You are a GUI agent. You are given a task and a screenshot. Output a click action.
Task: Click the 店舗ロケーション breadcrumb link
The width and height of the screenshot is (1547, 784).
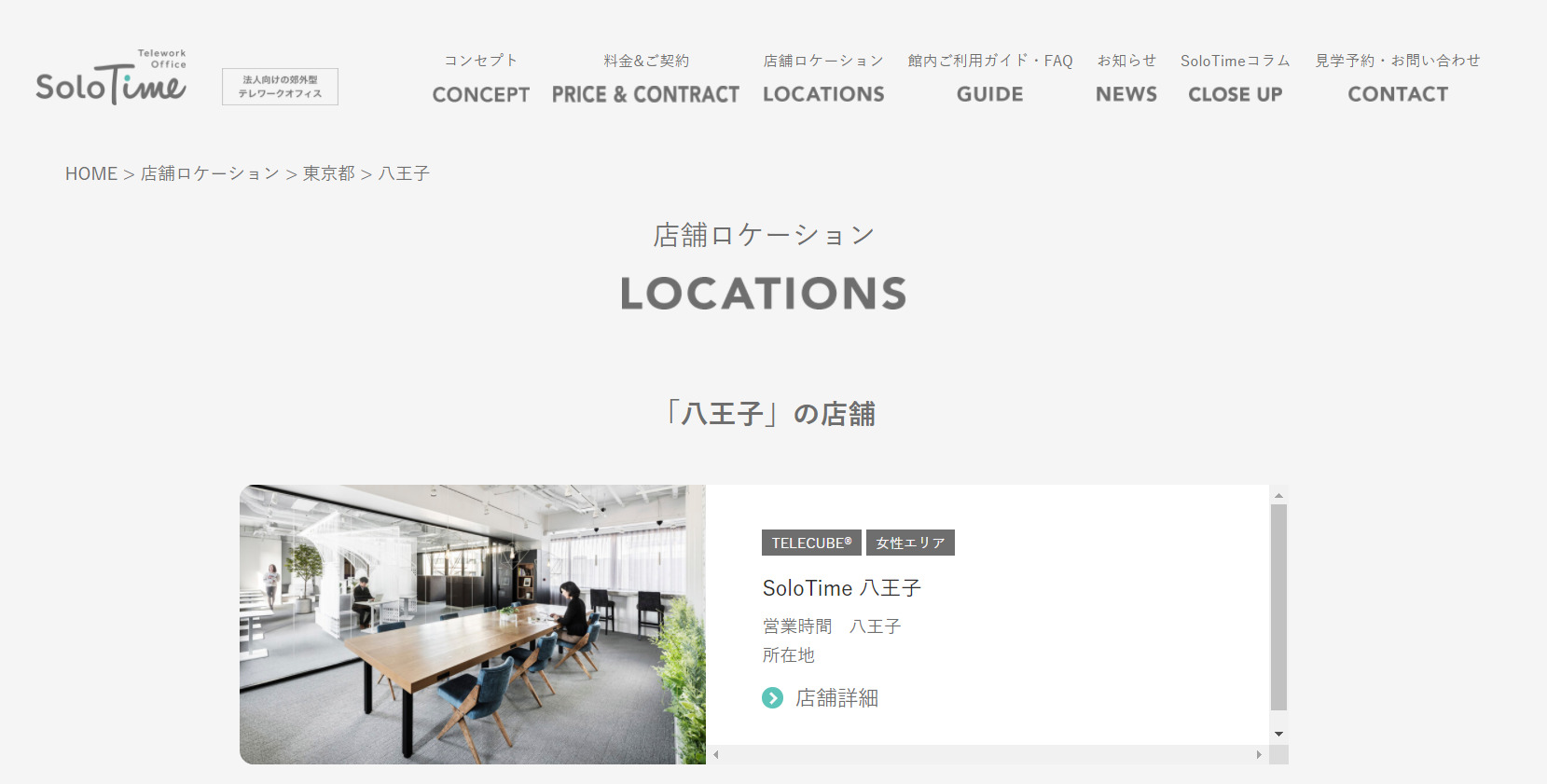pyautogui.click(x=210, y=173)
